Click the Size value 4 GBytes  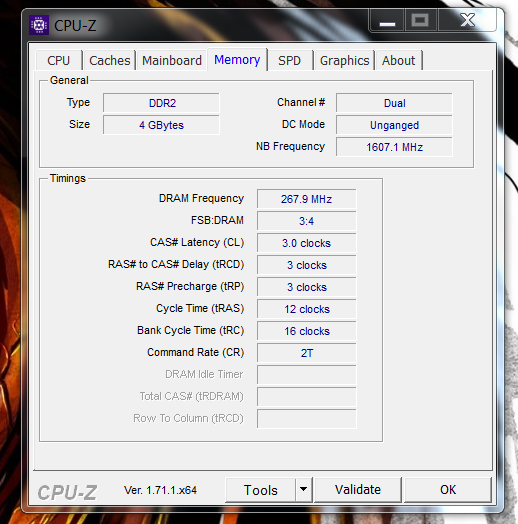[161, 125]
